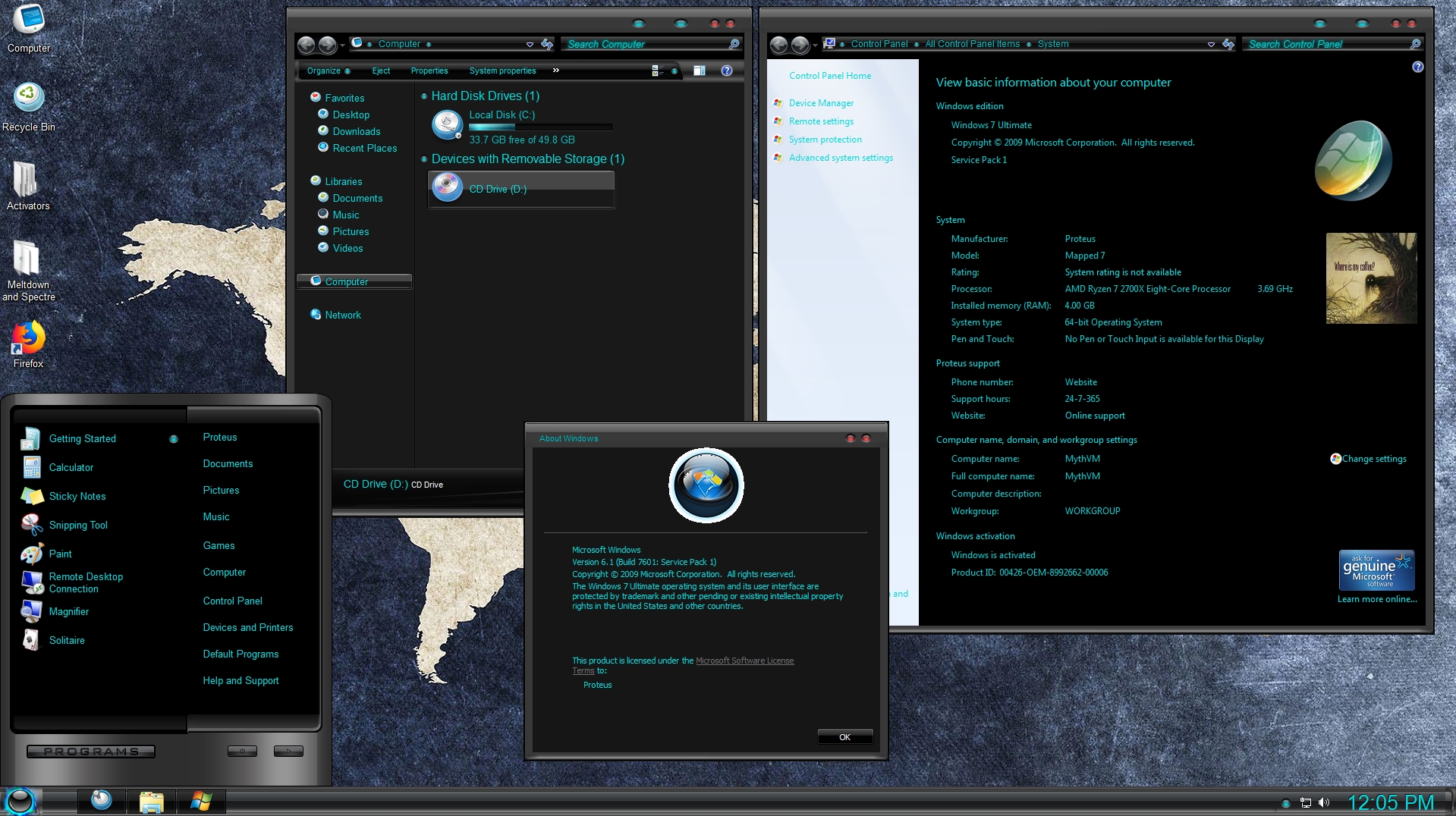This screenshot has height=816, width=1456.
Task: Click Learn more online link
Action: click(x=1377, y=599)
